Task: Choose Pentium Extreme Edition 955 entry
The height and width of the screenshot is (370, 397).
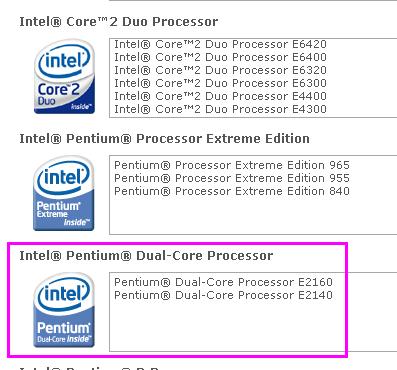Action: click(x=232, y=178)
